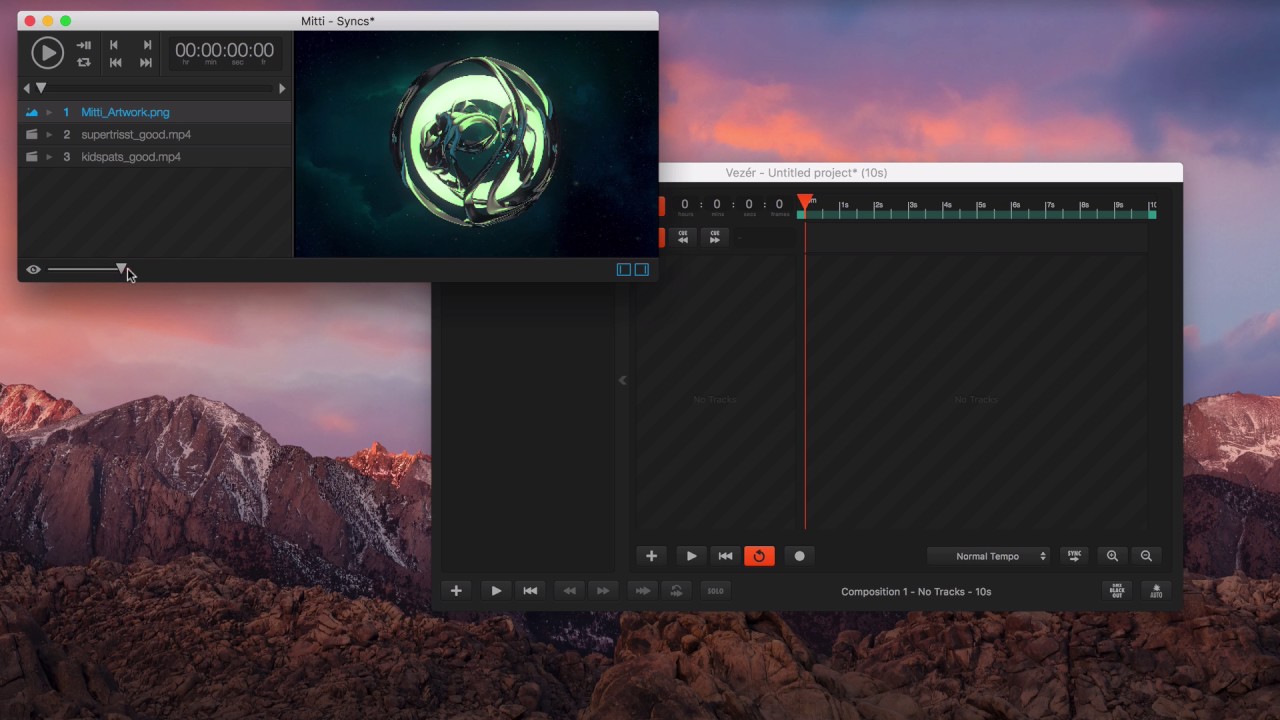Click the Vezér CUE forward button
The width and height of the screenshot is (1280, 720).
click(714, 237)
